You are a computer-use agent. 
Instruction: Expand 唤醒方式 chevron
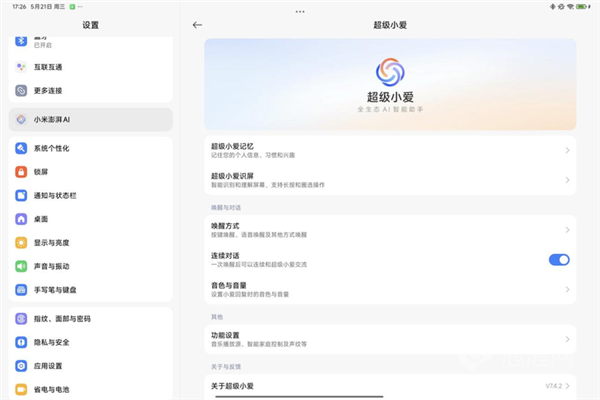(x=567, y=230)
